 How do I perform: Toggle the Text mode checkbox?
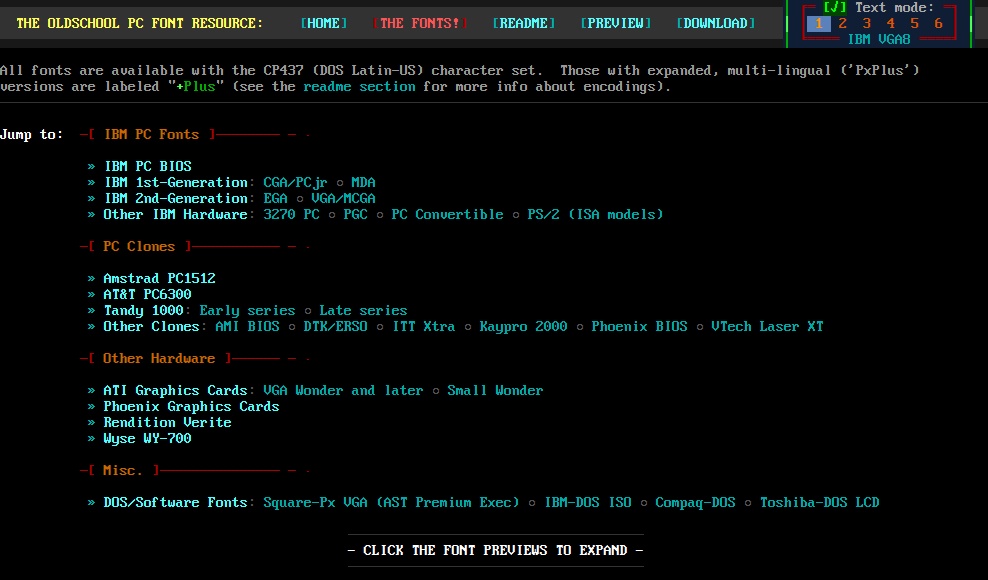pos(834,7)
